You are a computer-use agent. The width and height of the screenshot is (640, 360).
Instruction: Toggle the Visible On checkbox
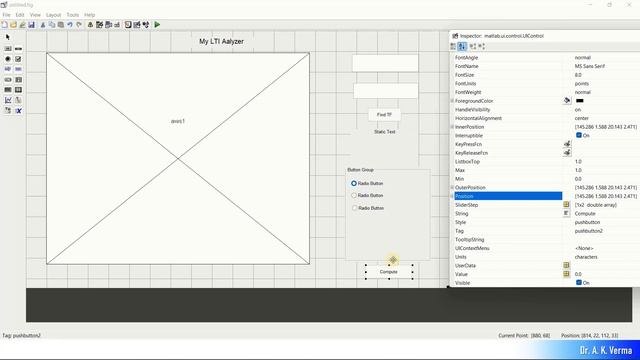[579, 282]
